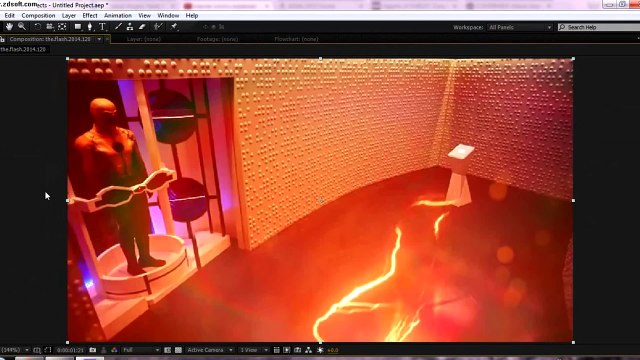Open the composition tab dropdown arrow
640x360 pixels.
[99, 39]
